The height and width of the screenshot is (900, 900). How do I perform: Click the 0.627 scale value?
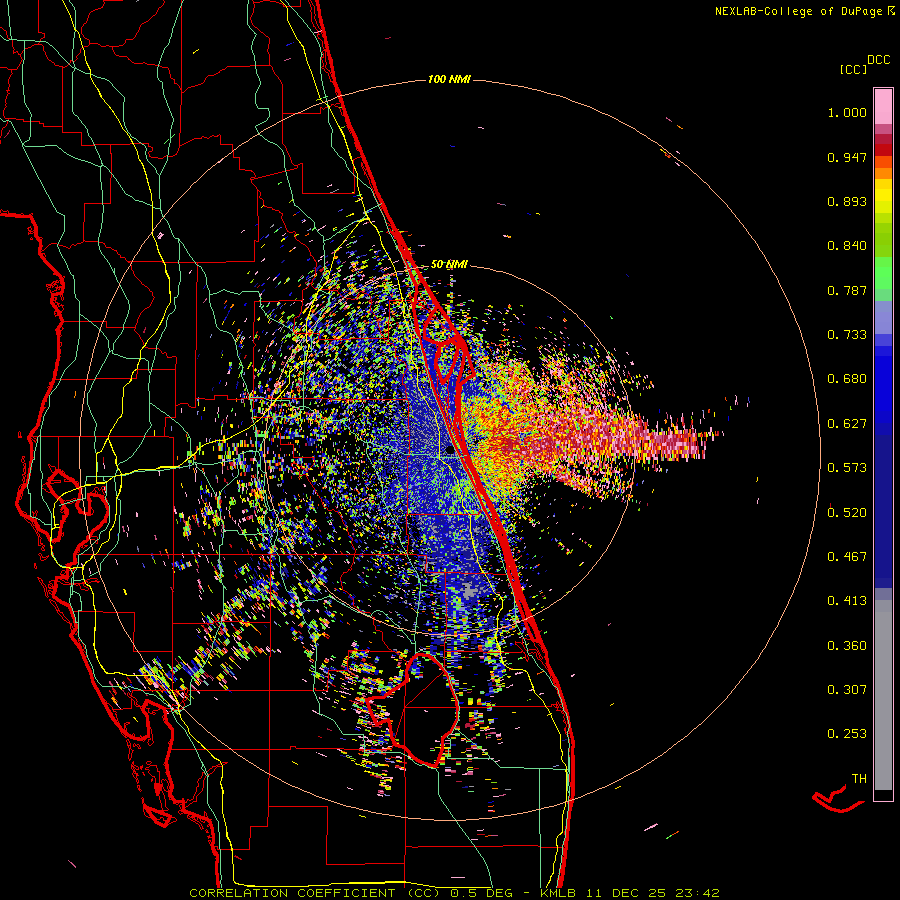click(x=847, y=424)
